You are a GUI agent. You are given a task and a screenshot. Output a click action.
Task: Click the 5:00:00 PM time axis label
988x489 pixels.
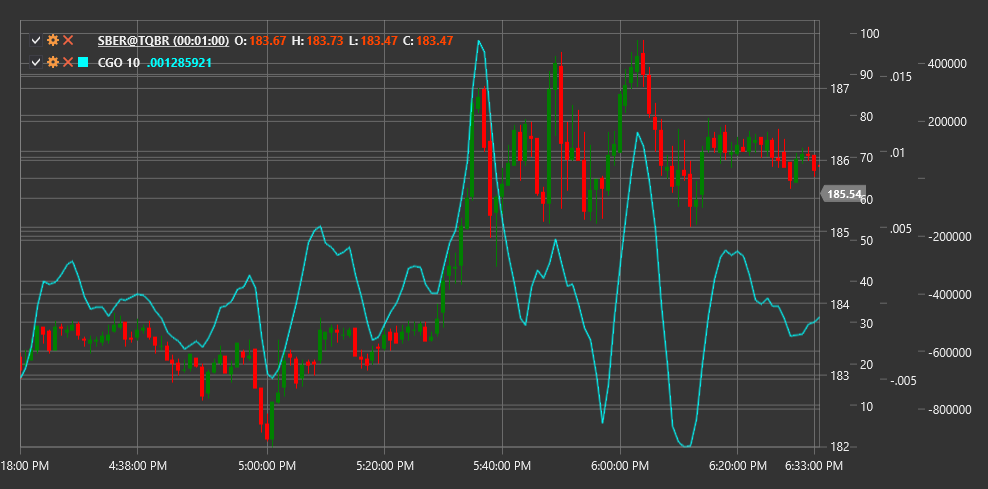tap(267, 467)
